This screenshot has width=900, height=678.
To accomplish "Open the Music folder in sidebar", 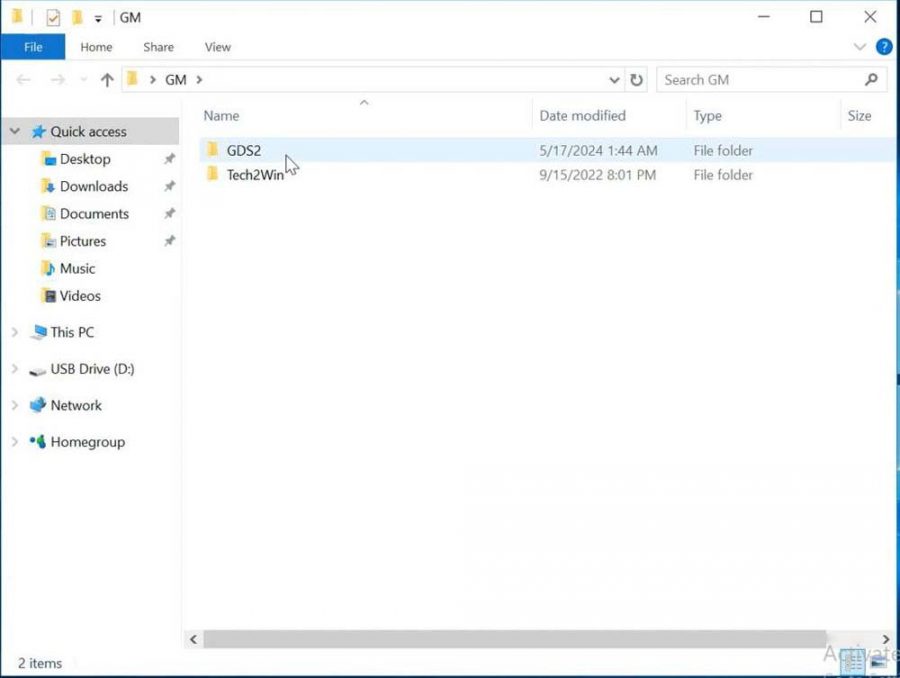I will click(x=75, y=268).
